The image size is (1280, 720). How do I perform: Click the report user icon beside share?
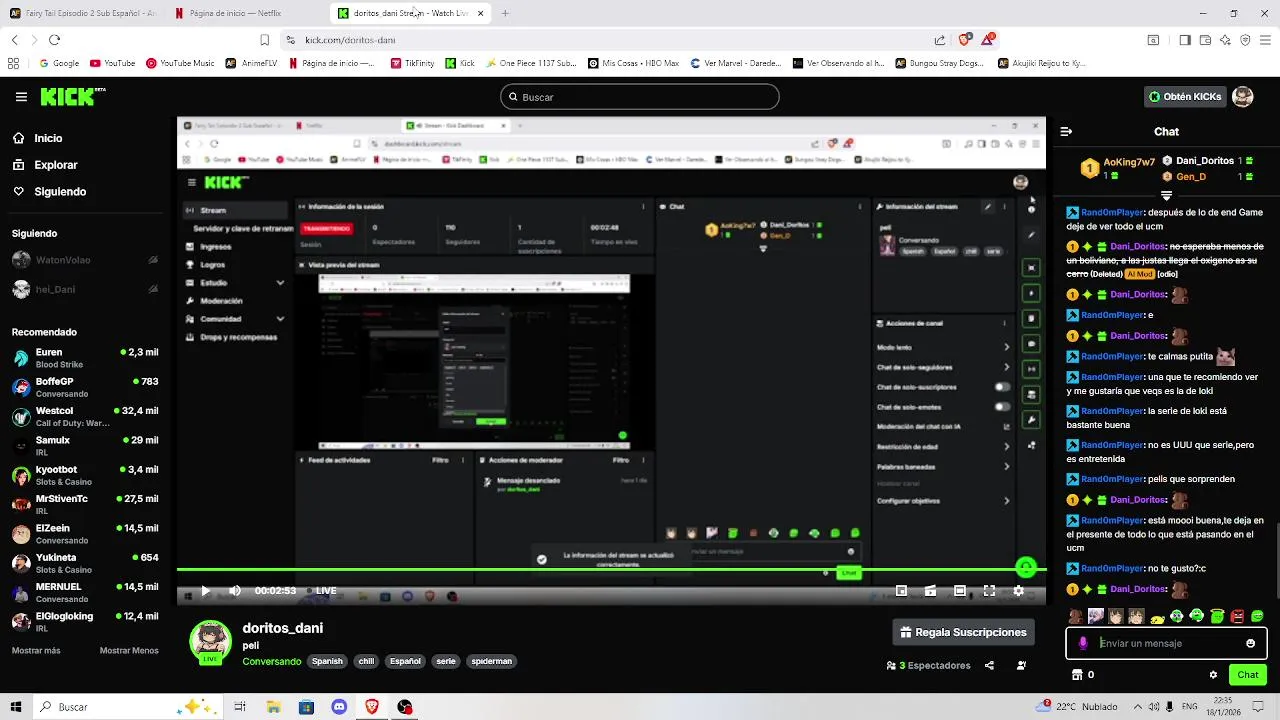coord(1021,665)
